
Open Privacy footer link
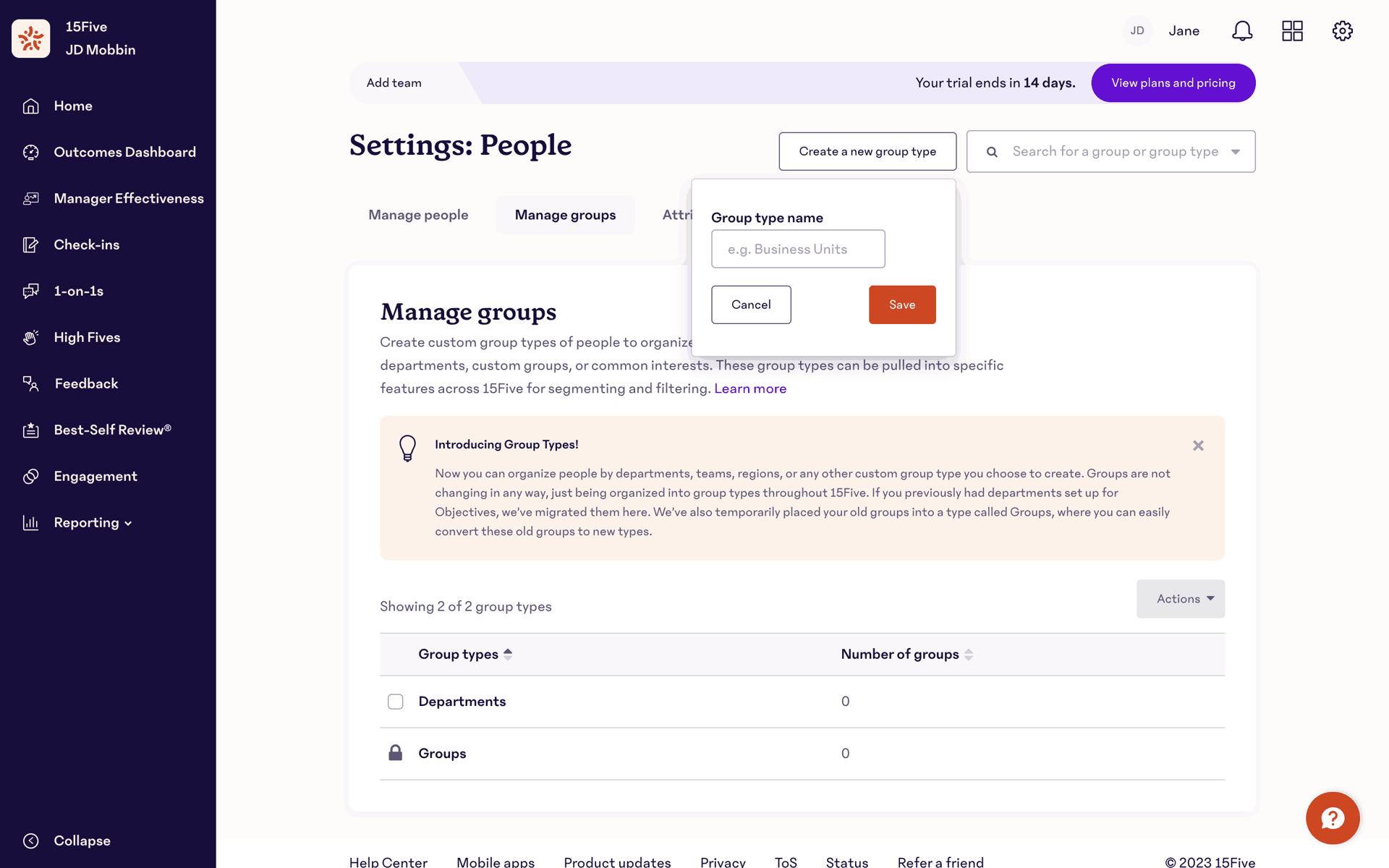[723, 861]
